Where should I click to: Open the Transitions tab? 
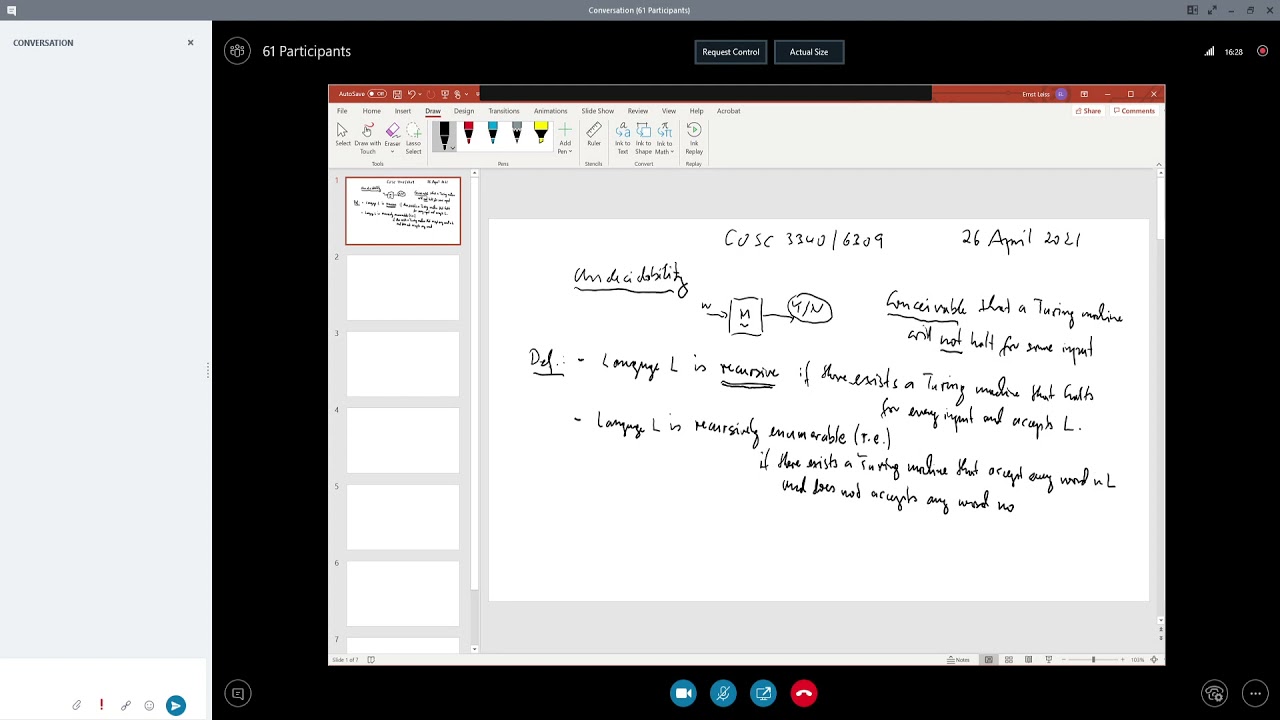click(x=504, y=111)
